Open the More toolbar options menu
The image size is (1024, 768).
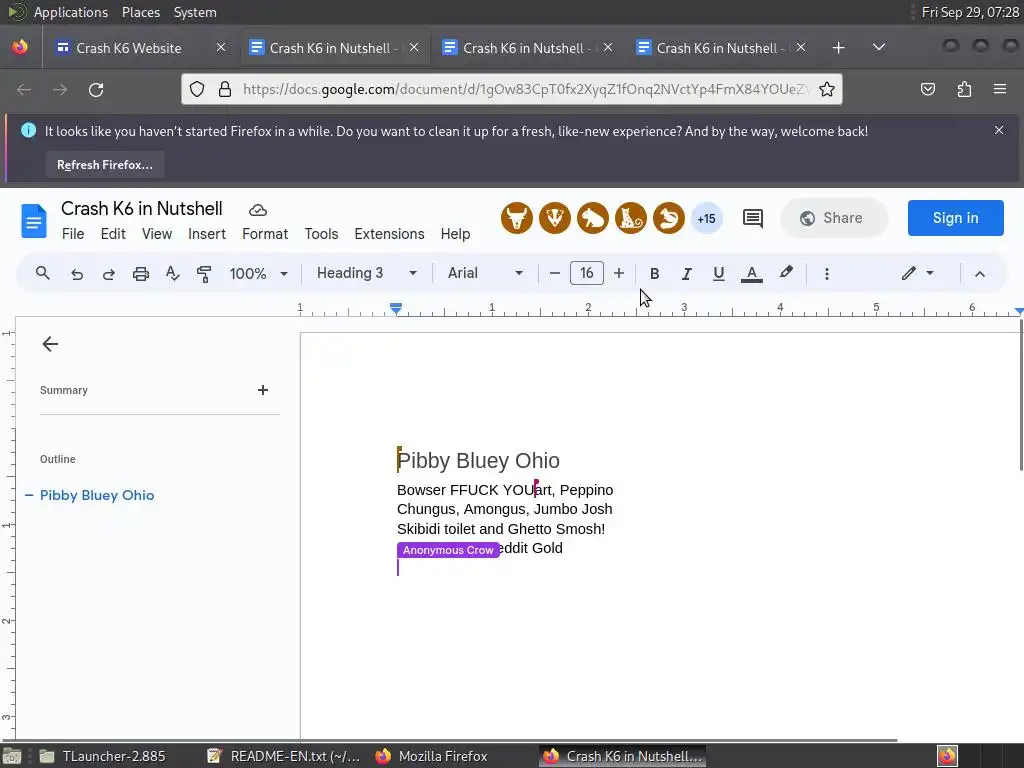click(x=827, y=274)
